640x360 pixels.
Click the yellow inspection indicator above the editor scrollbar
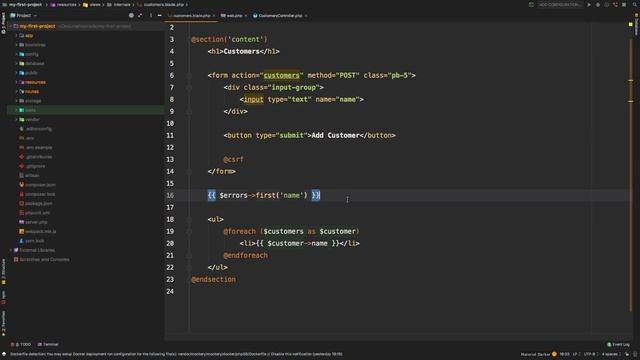pyautogui.click(x=631, y=24)
